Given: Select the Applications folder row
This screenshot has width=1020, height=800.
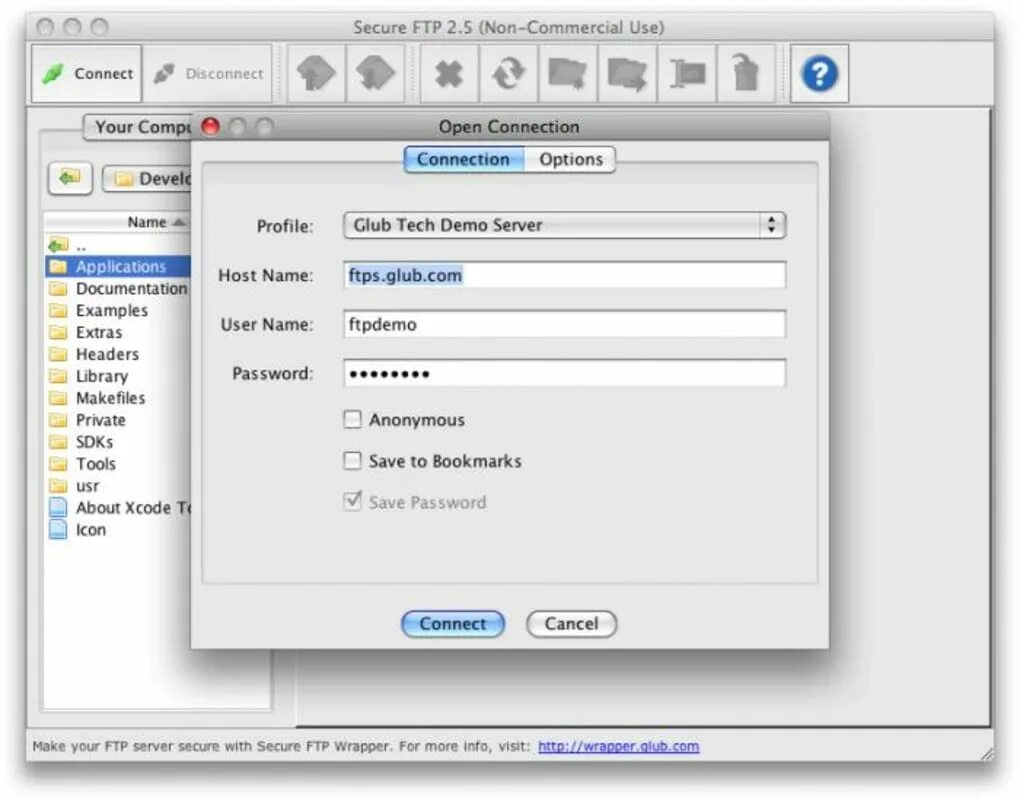Looking at the screenshot, I should pyautogui.click(x=117, y=267).
